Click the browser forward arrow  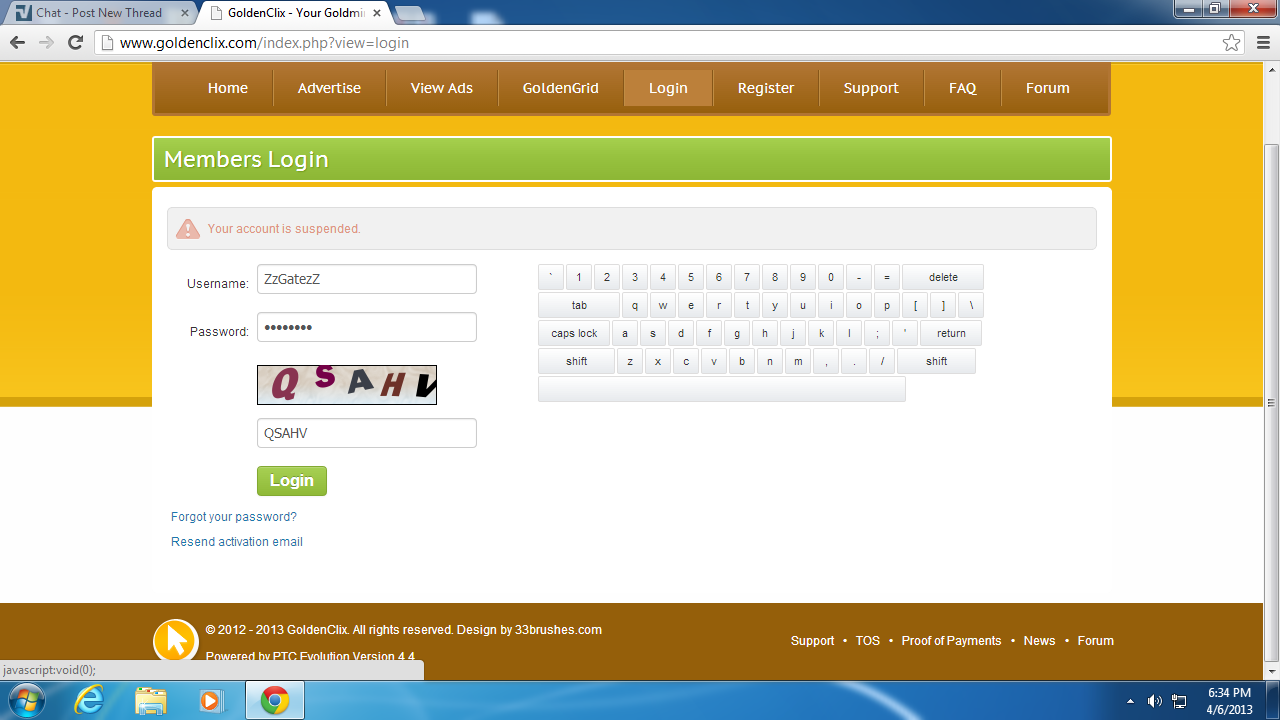[46, 43]
